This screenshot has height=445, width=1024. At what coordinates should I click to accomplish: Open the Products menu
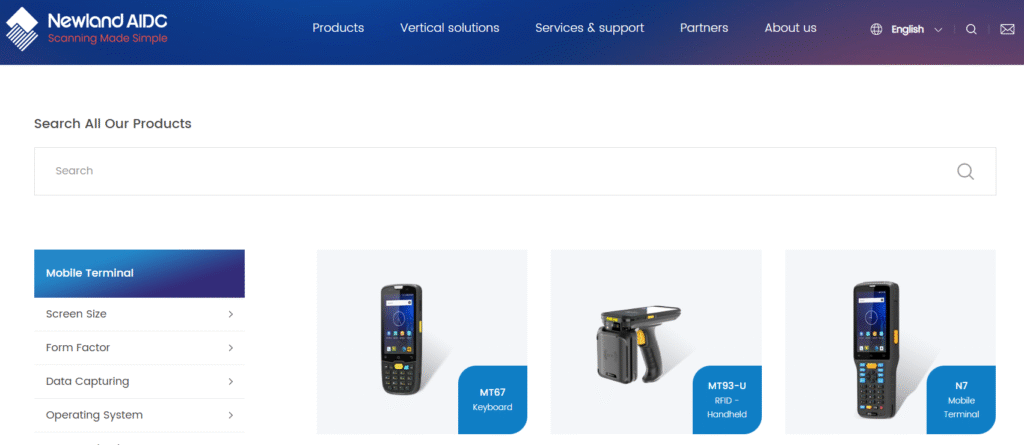coord(338,28)
